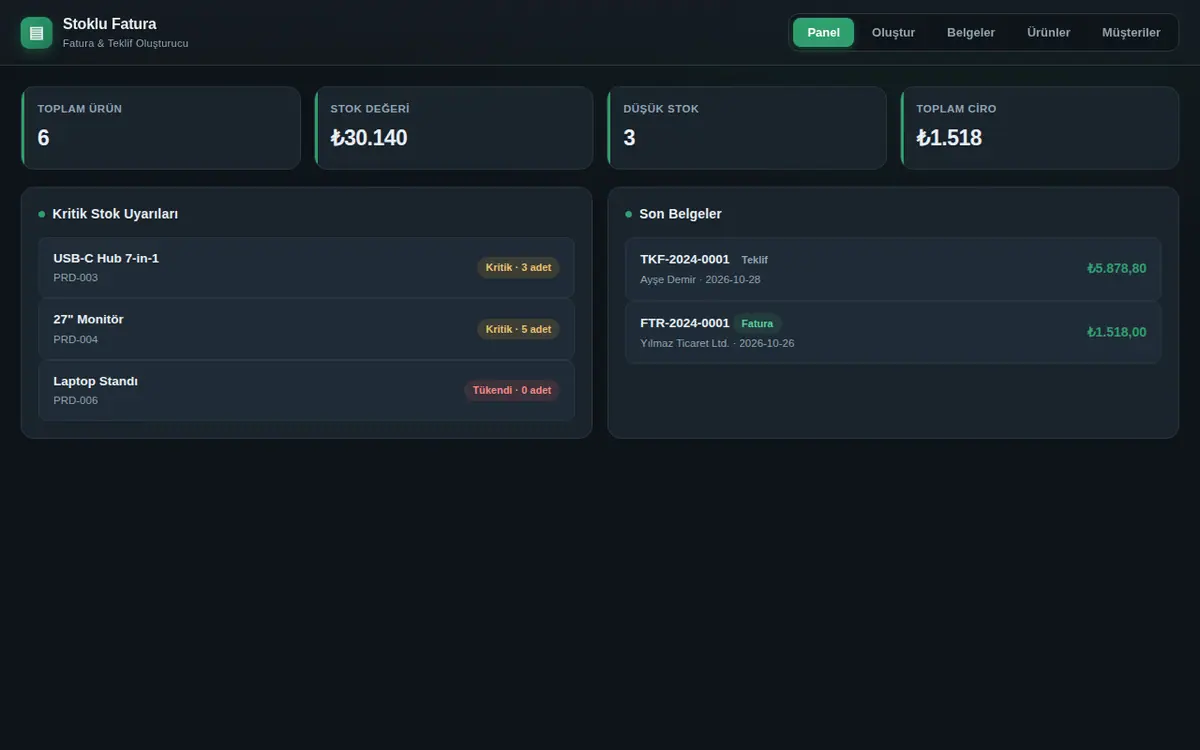Open document FTR-2024-0001
This screenshot has height=750, width=1200.
click(x=893, y=332)
